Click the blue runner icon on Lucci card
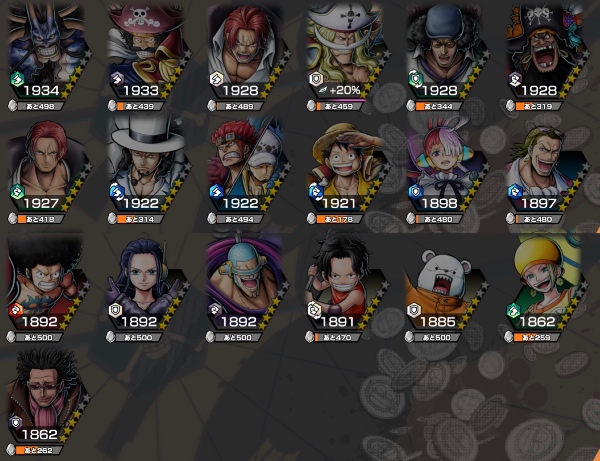The width and height of the screenshot is (600, 461). 117,192
